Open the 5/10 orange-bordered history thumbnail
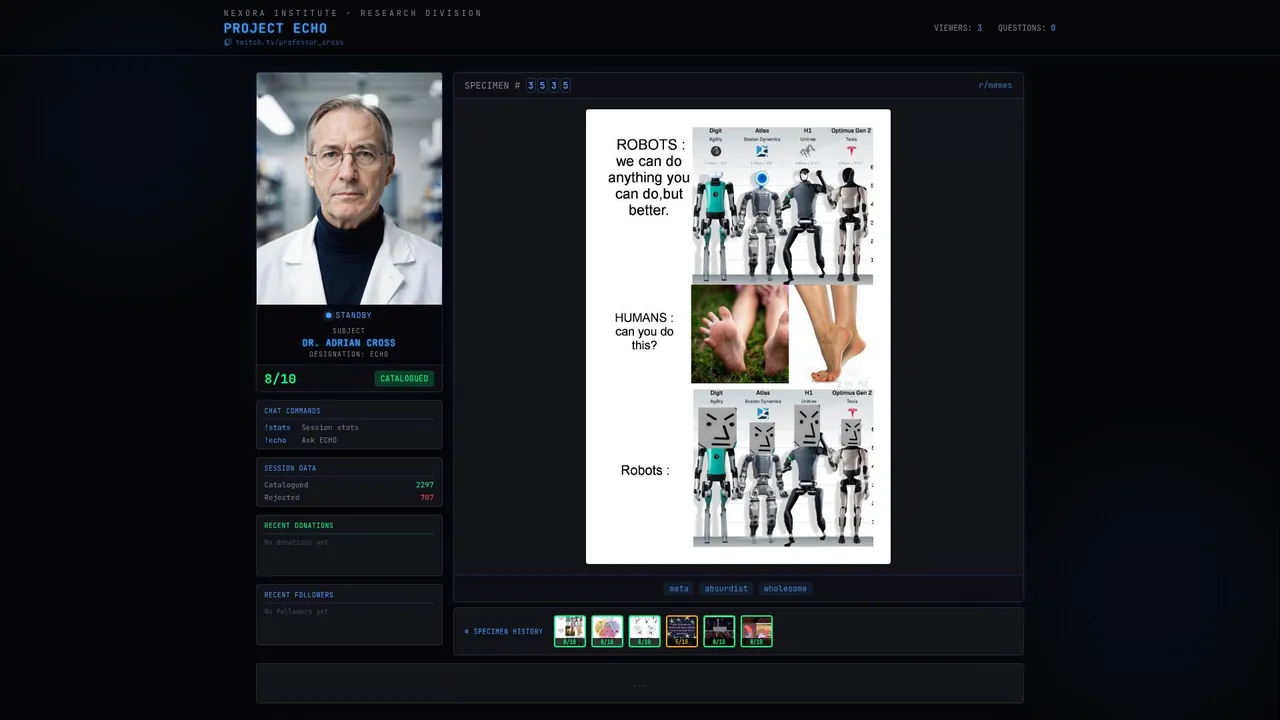 click(x=682, y=631)
